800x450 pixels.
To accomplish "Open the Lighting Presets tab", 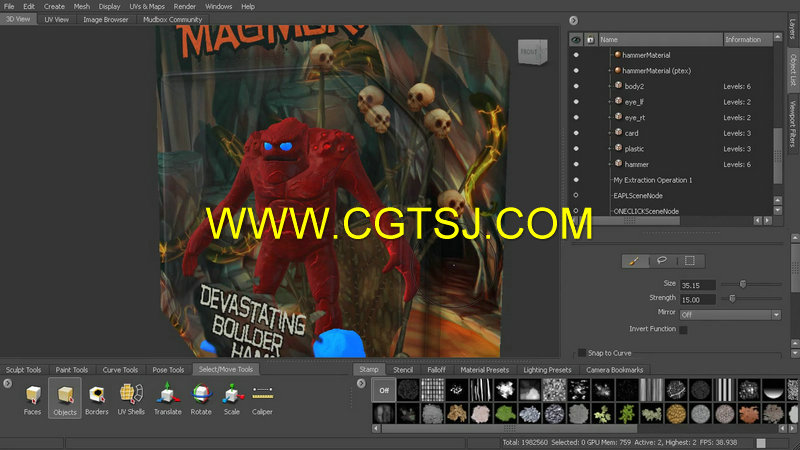I will [x=547, y=369].
